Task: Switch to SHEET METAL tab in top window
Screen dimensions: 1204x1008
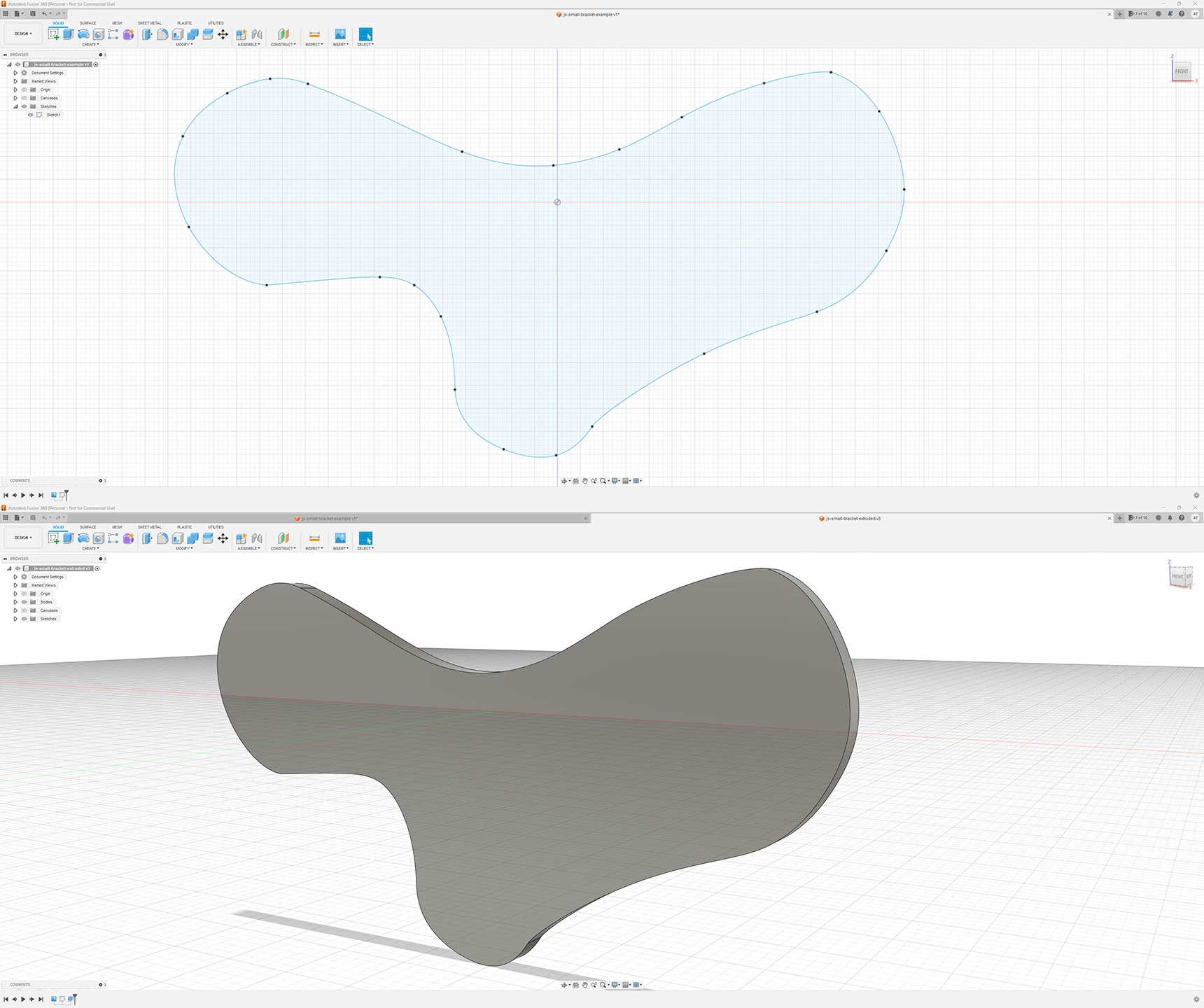Action: (x=149, y=23)
